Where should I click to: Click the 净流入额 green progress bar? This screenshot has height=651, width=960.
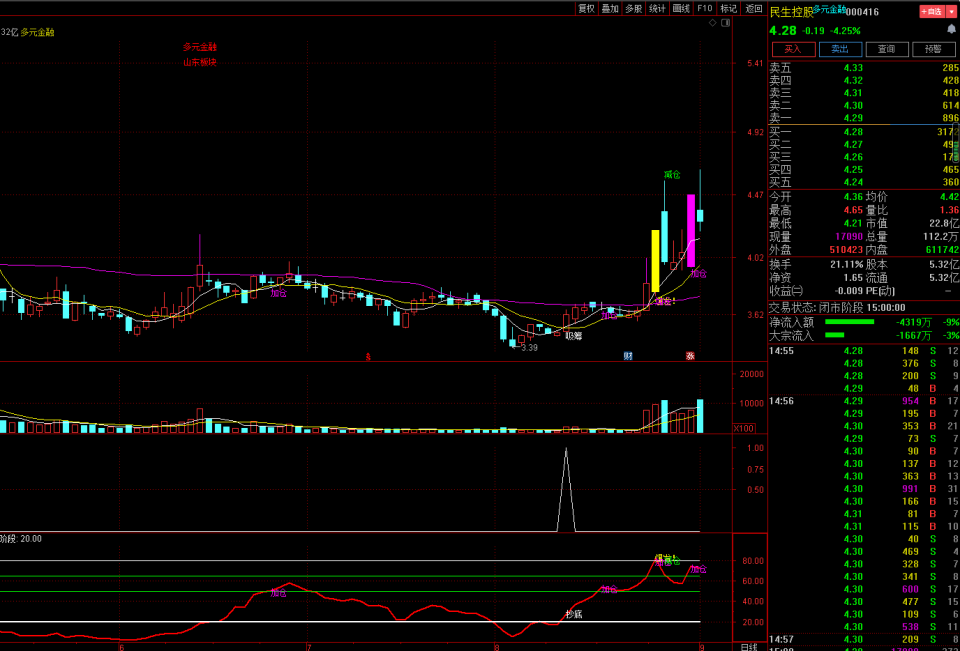click(x=849, y=322)
